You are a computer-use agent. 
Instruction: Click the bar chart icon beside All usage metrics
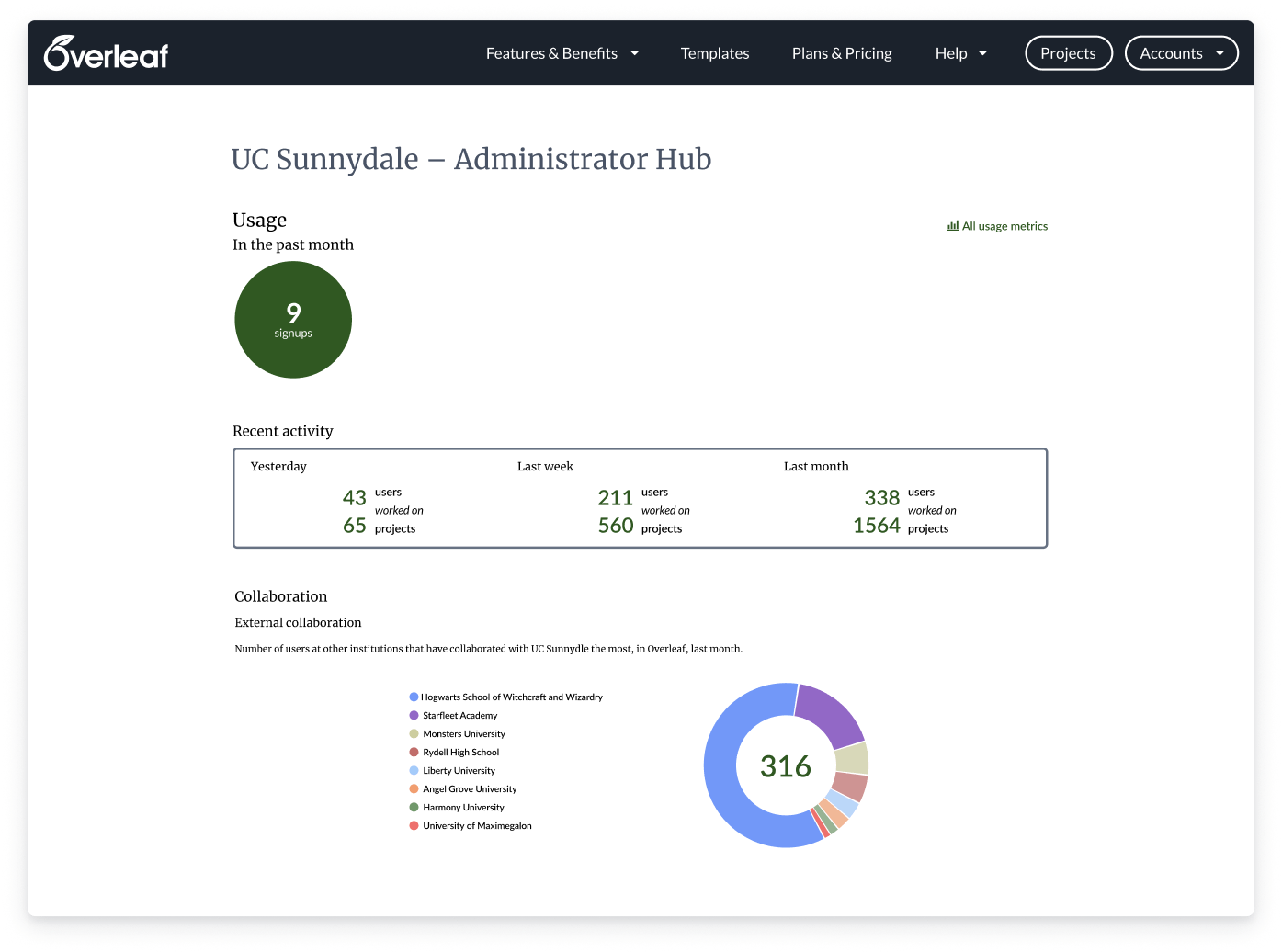coord(951,225)
